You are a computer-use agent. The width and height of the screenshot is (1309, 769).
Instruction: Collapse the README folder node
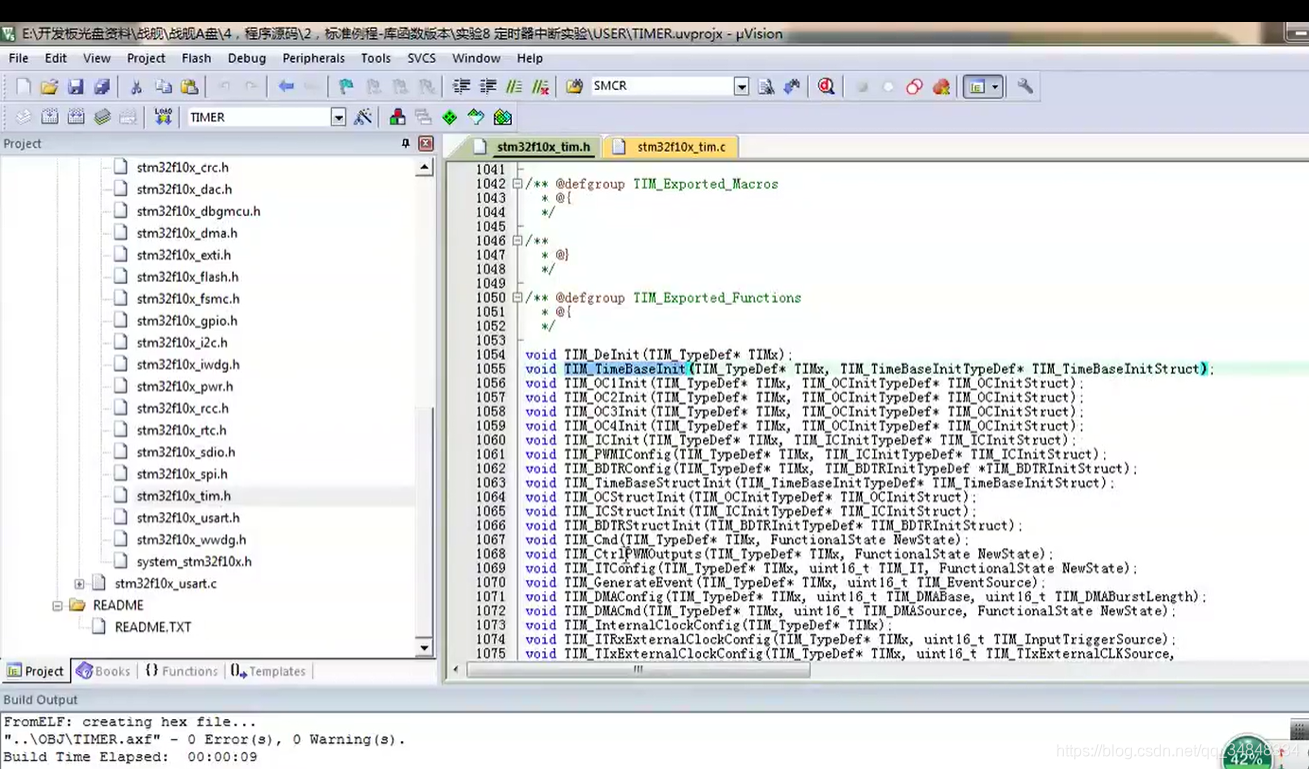pos(57,605)
